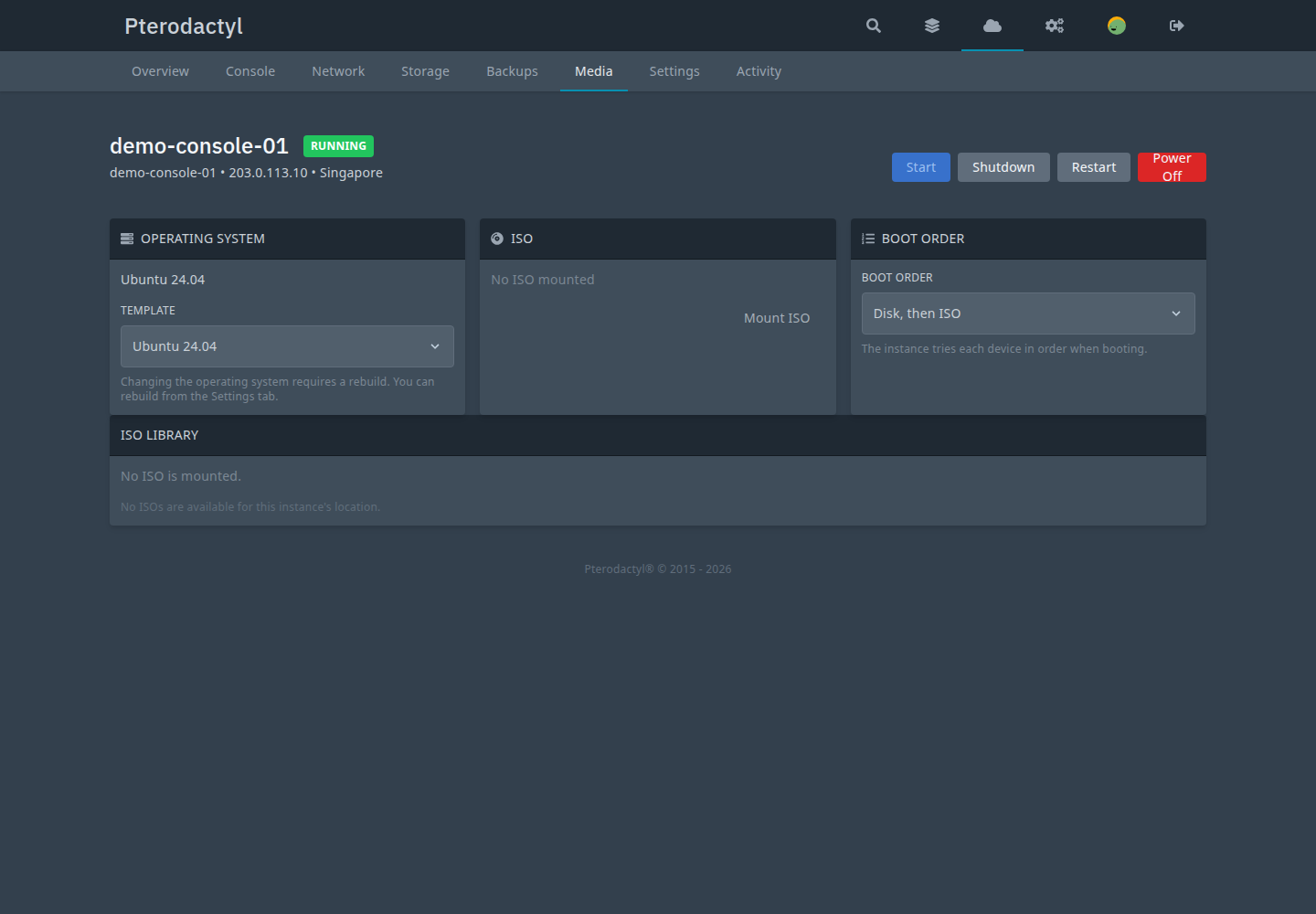
Task: Click the Mount ISO button
Action: click(777, 318)
